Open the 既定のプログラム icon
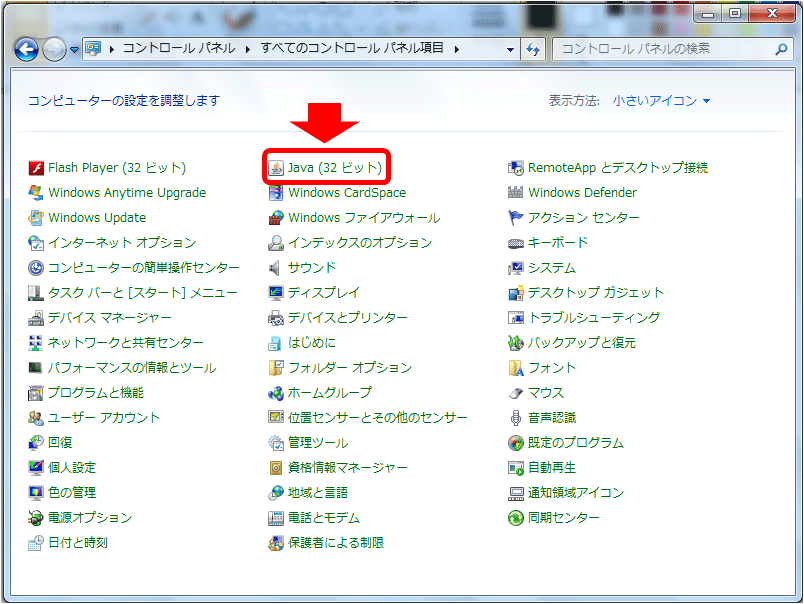This screenshot has height=604, width=804. tap(515, 443)
